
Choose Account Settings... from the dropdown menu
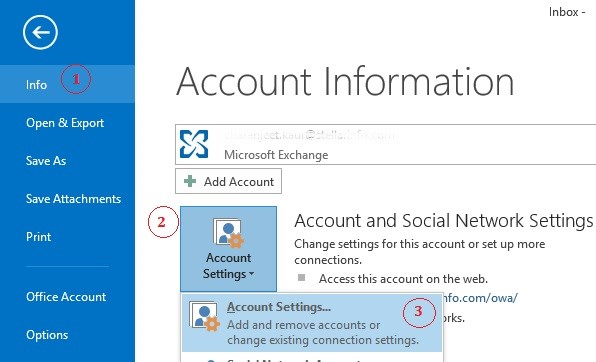[312, 323]
